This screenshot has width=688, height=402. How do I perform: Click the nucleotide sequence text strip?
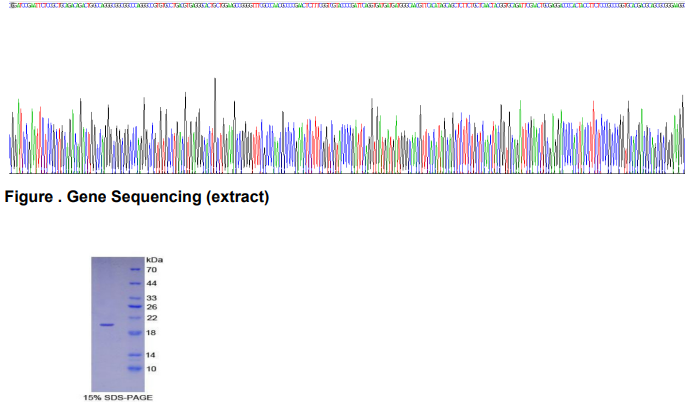(347, 6)
